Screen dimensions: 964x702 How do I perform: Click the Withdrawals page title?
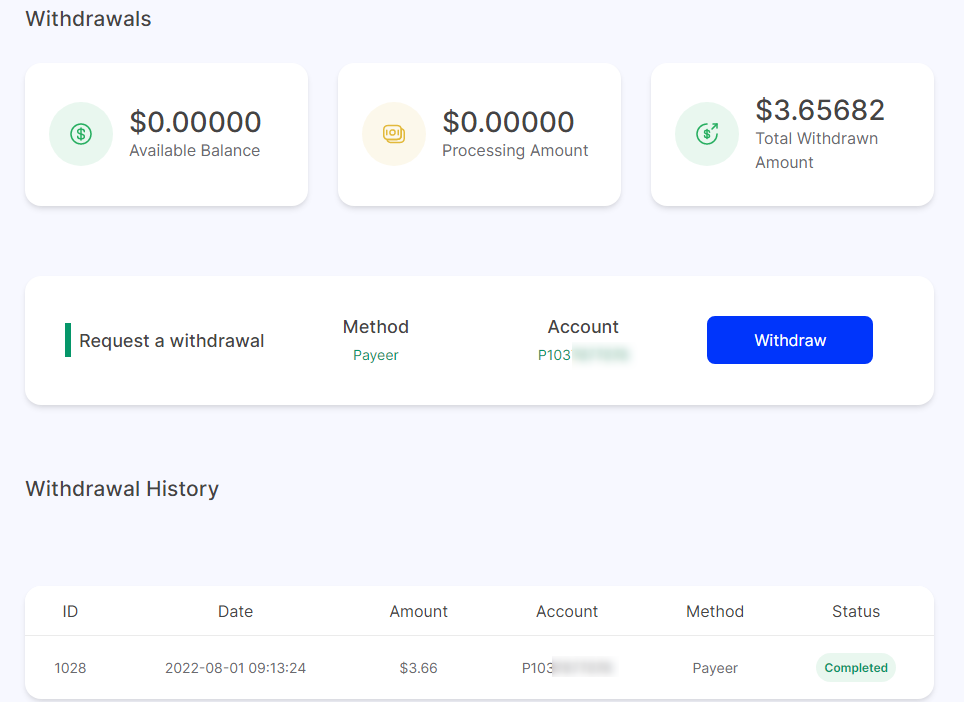click(89, 19)
